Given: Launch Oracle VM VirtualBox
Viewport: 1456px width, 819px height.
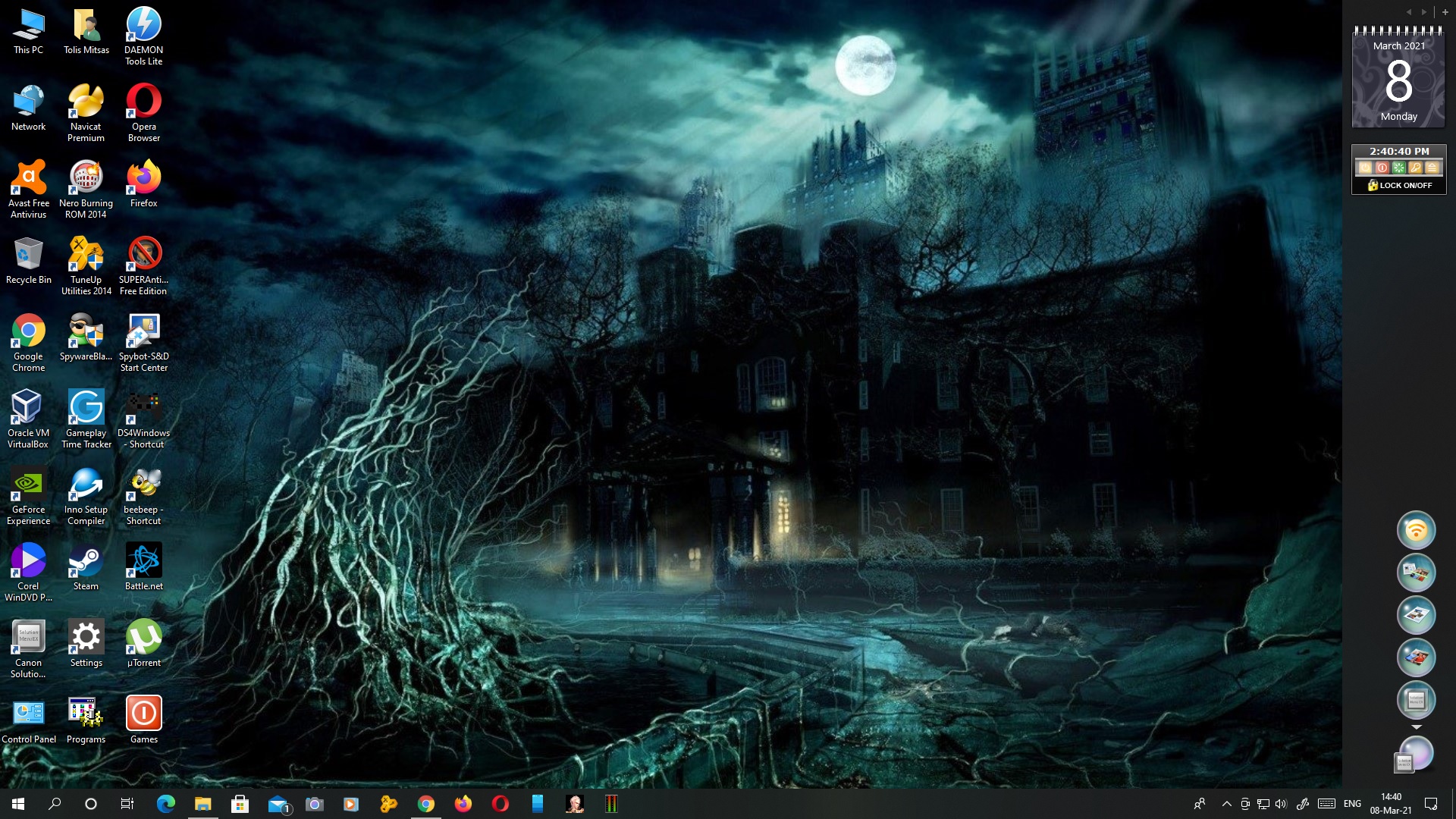Looking at the screenshot, I should pos(29,419).
